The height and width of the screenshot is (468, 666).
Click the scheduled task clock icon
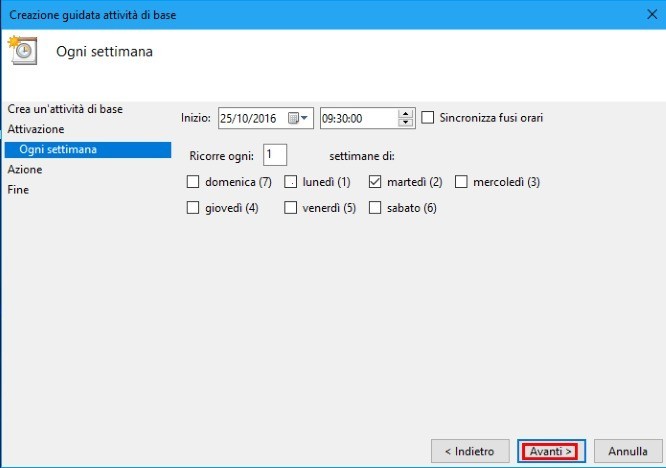22,50
